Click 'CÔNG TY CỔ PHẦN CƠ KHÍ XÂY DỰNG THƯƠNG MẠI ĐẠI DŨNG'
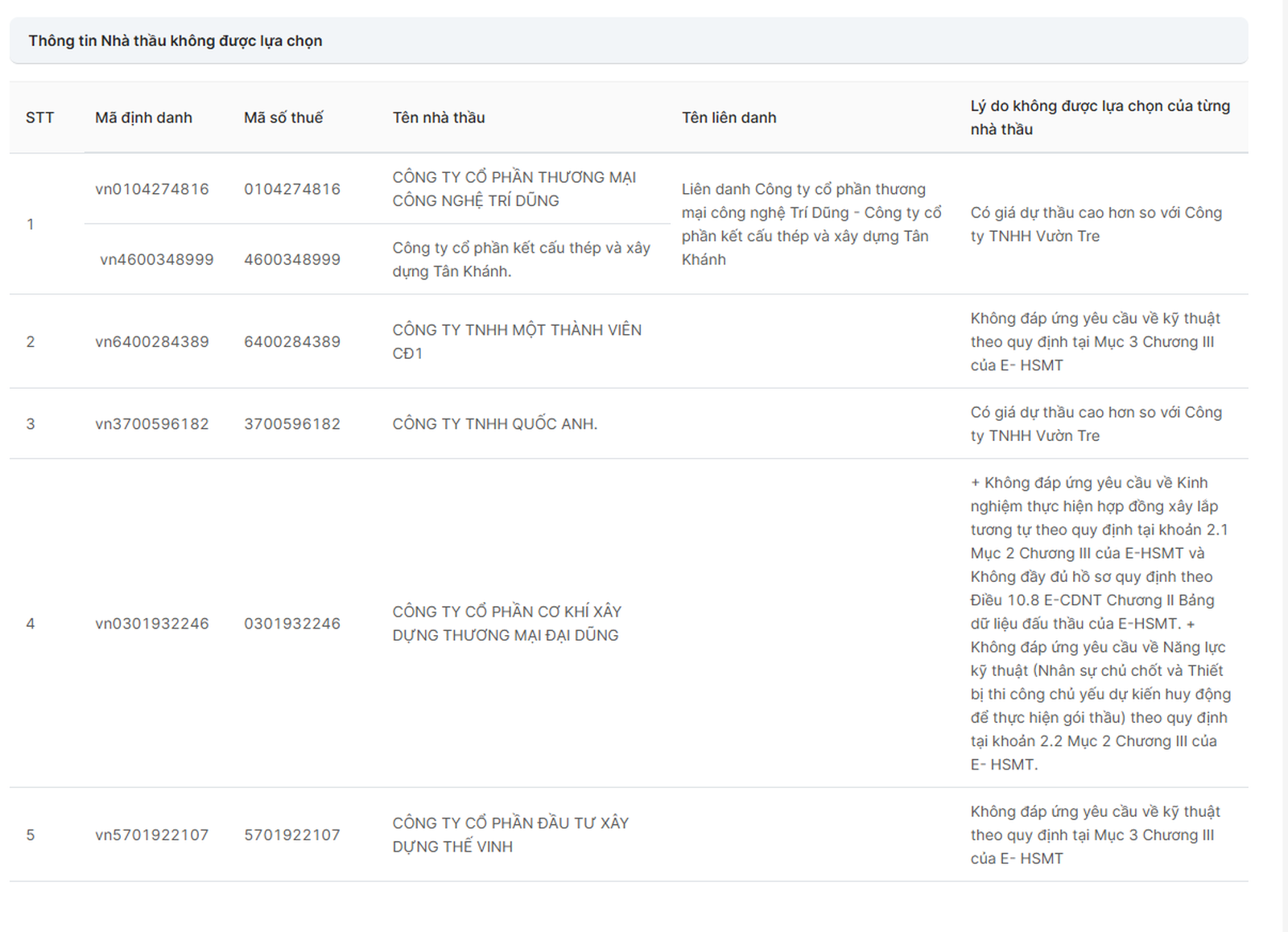This screenshot has width=1288, height=932. (506, 623)
